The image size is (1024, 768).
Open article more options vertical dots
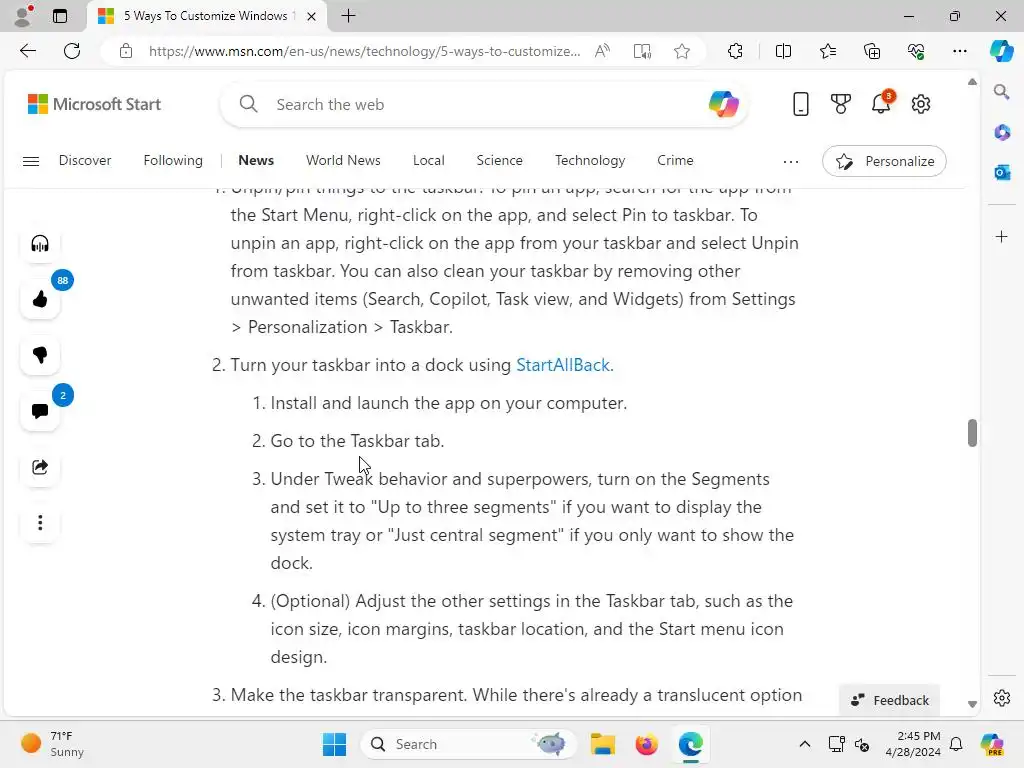tap(40, 522)
